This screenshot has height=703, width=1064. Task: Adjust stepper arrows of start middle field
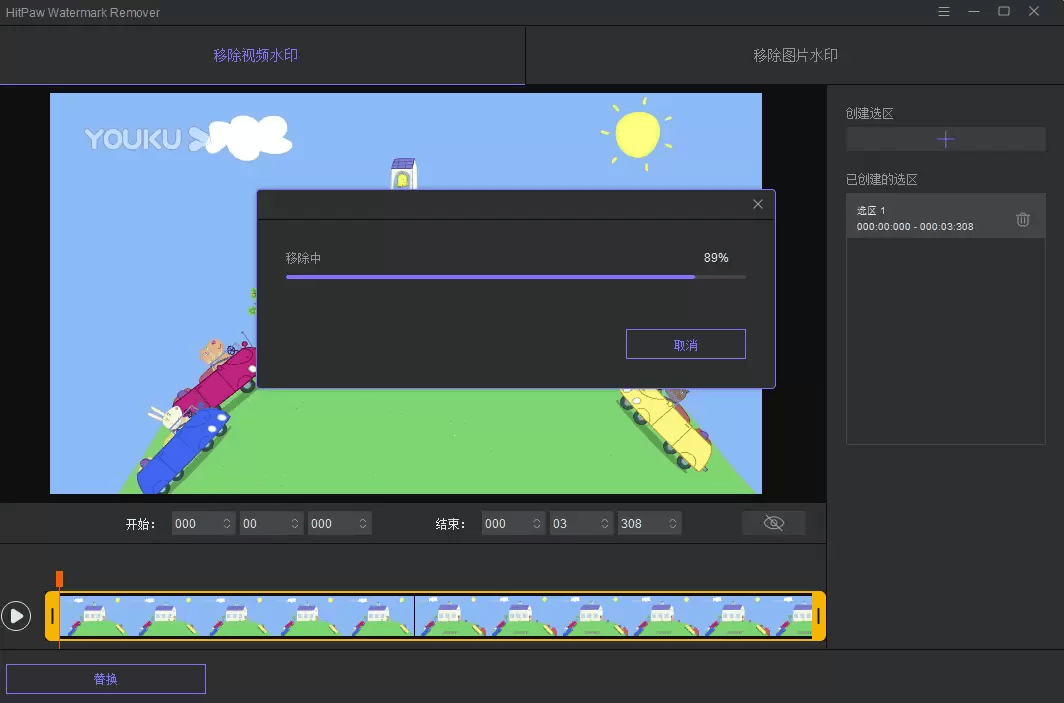tap(294, 523)
